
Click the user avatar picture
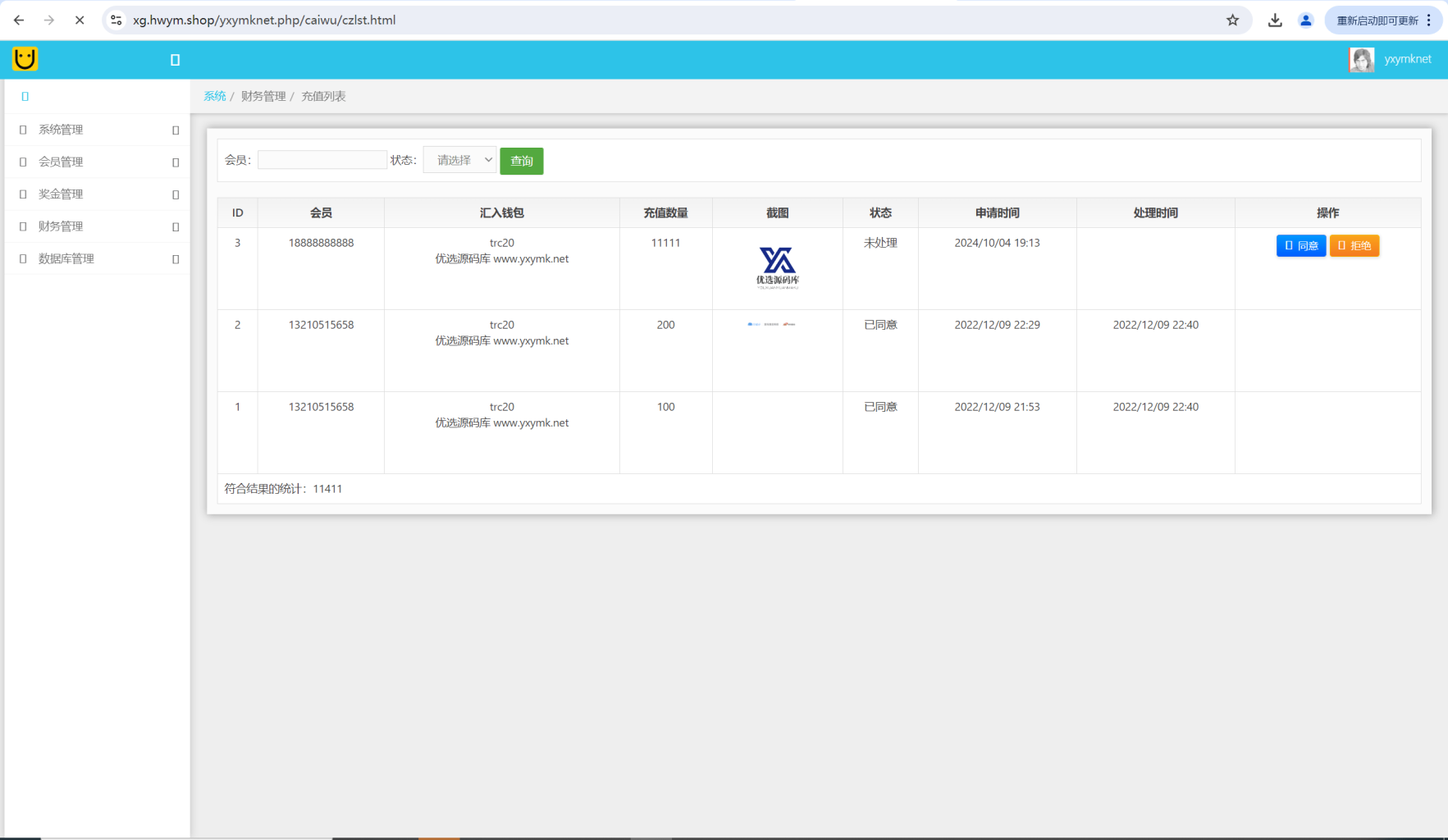1361,59
